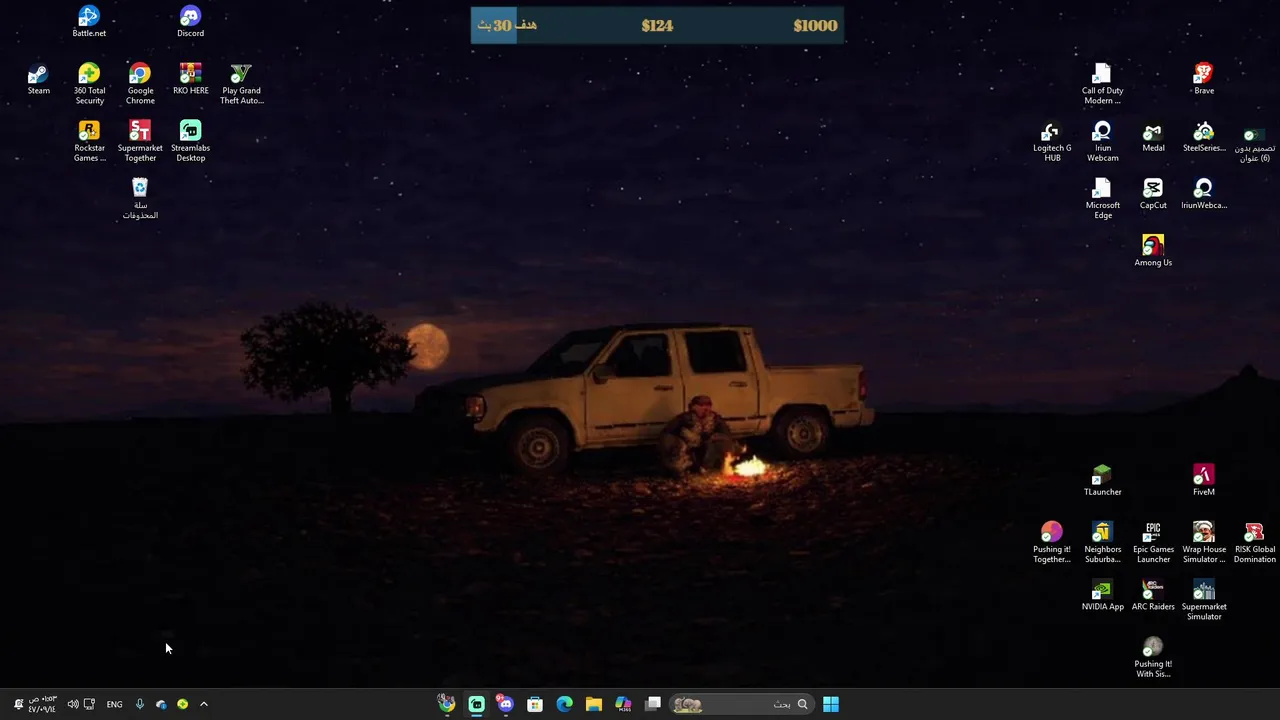
Task: Open Task View on the taskbar
Action: point(653,704)
